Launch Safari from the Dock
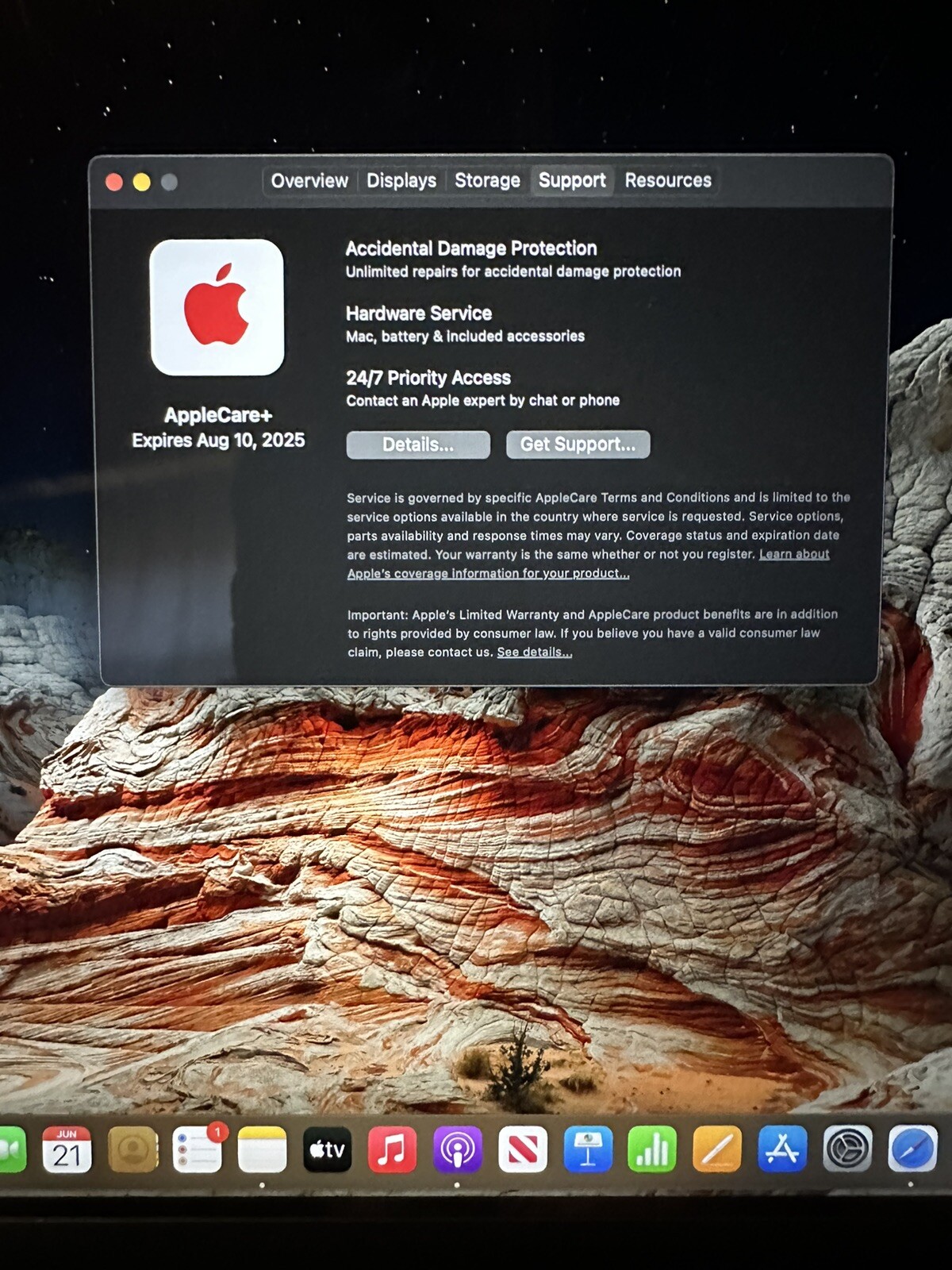The width and height of the screenshot is (952, 1270). coord(912,1149)
